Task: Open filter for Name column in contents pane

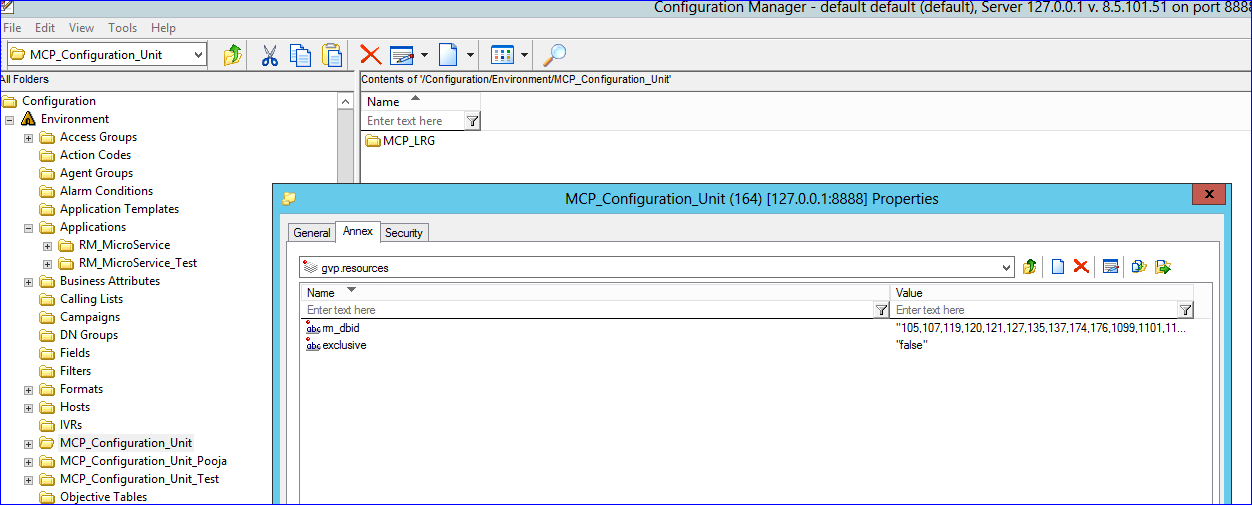Action: (473, 121)
